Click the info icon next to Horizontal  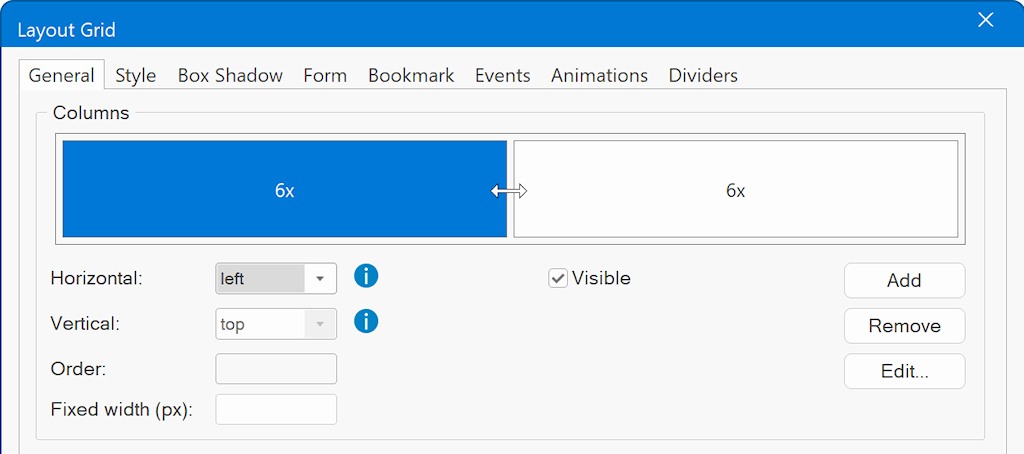click(x=366, y=277)
